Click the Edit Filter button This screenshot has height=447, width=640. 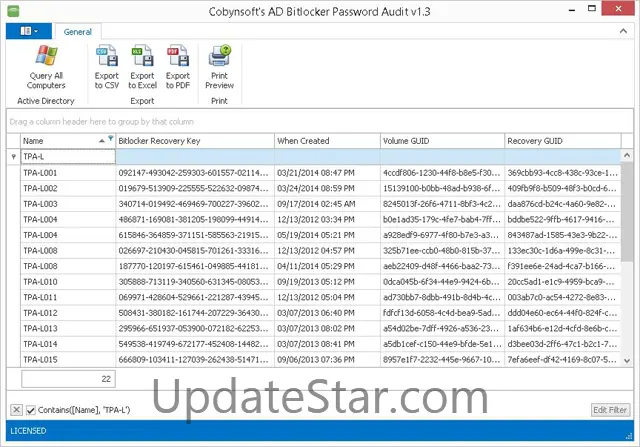[610, 410]
